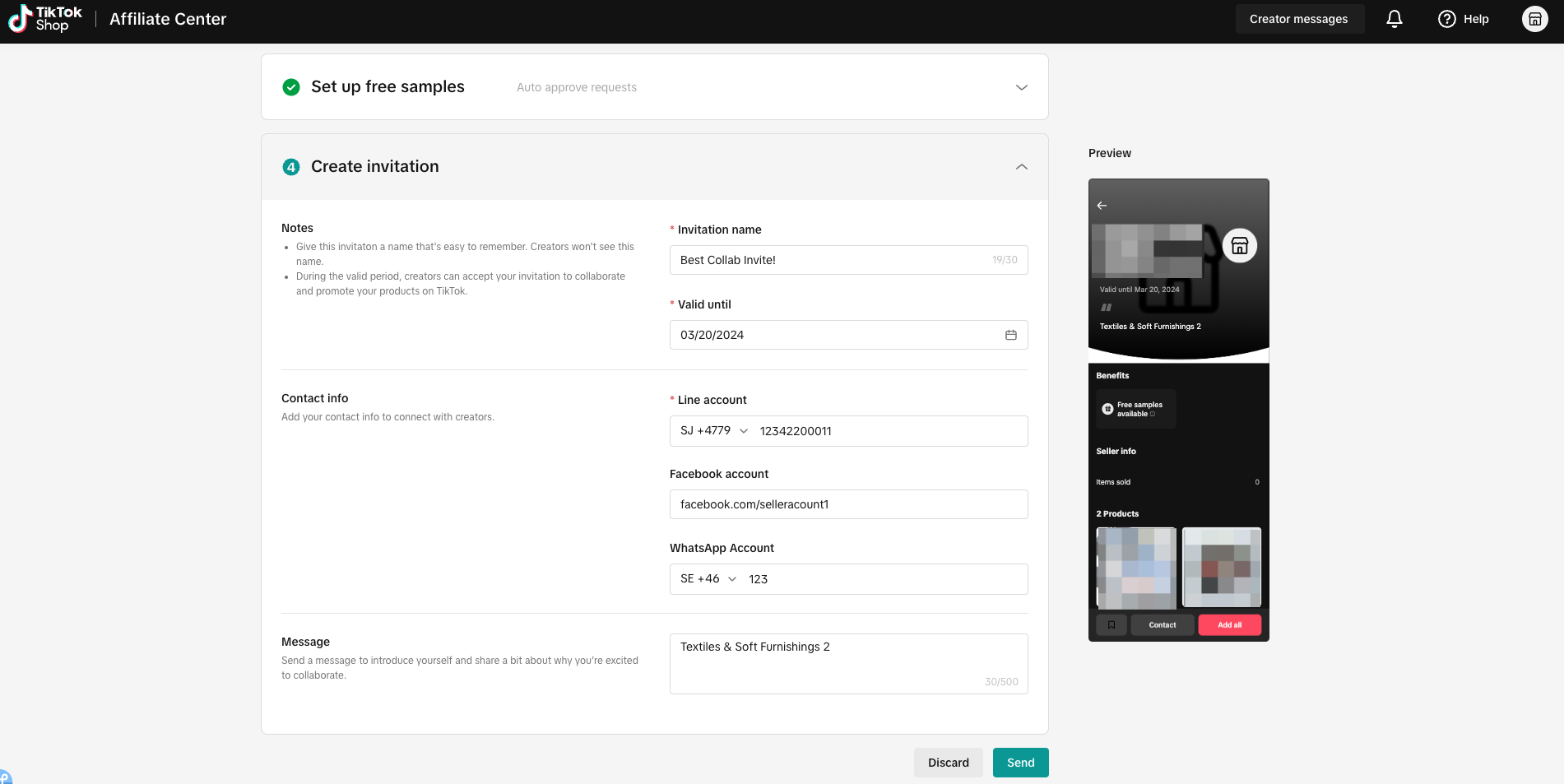Screen dimensions: 1564x784
Task: Click the Free samples available icon
Action: (1107, 409)
